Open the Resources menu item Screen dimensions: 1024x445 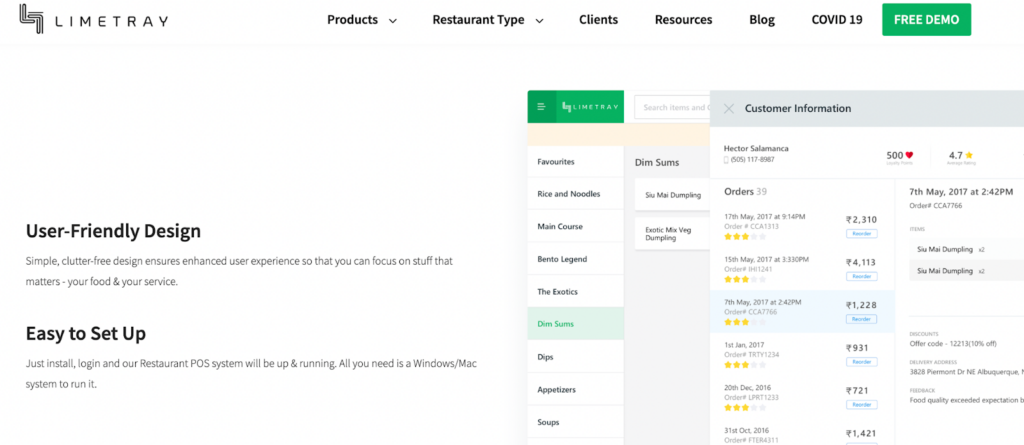coord(684,20)
